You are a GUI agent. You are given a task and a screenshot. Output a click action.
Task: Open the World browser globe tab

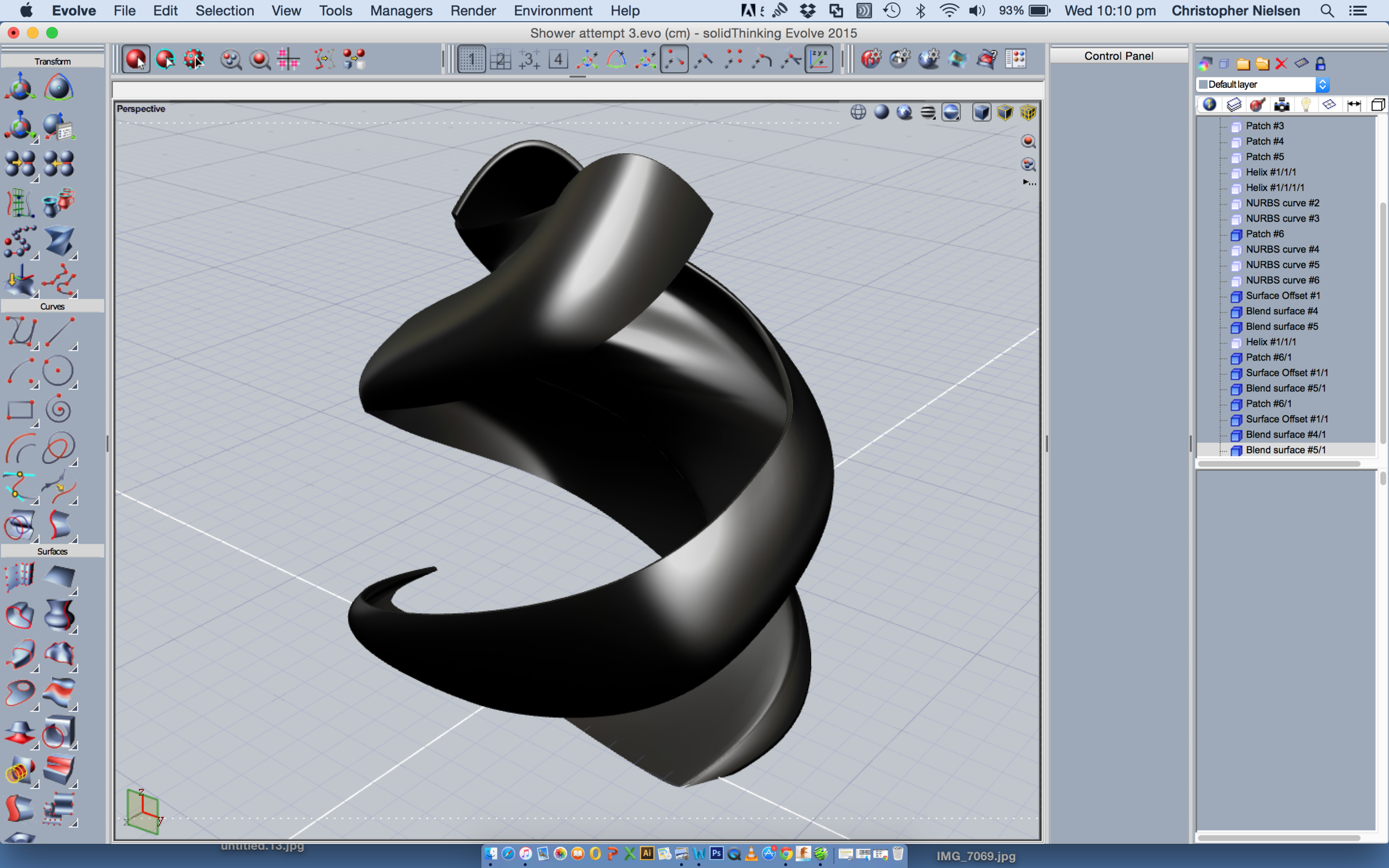1210,104
